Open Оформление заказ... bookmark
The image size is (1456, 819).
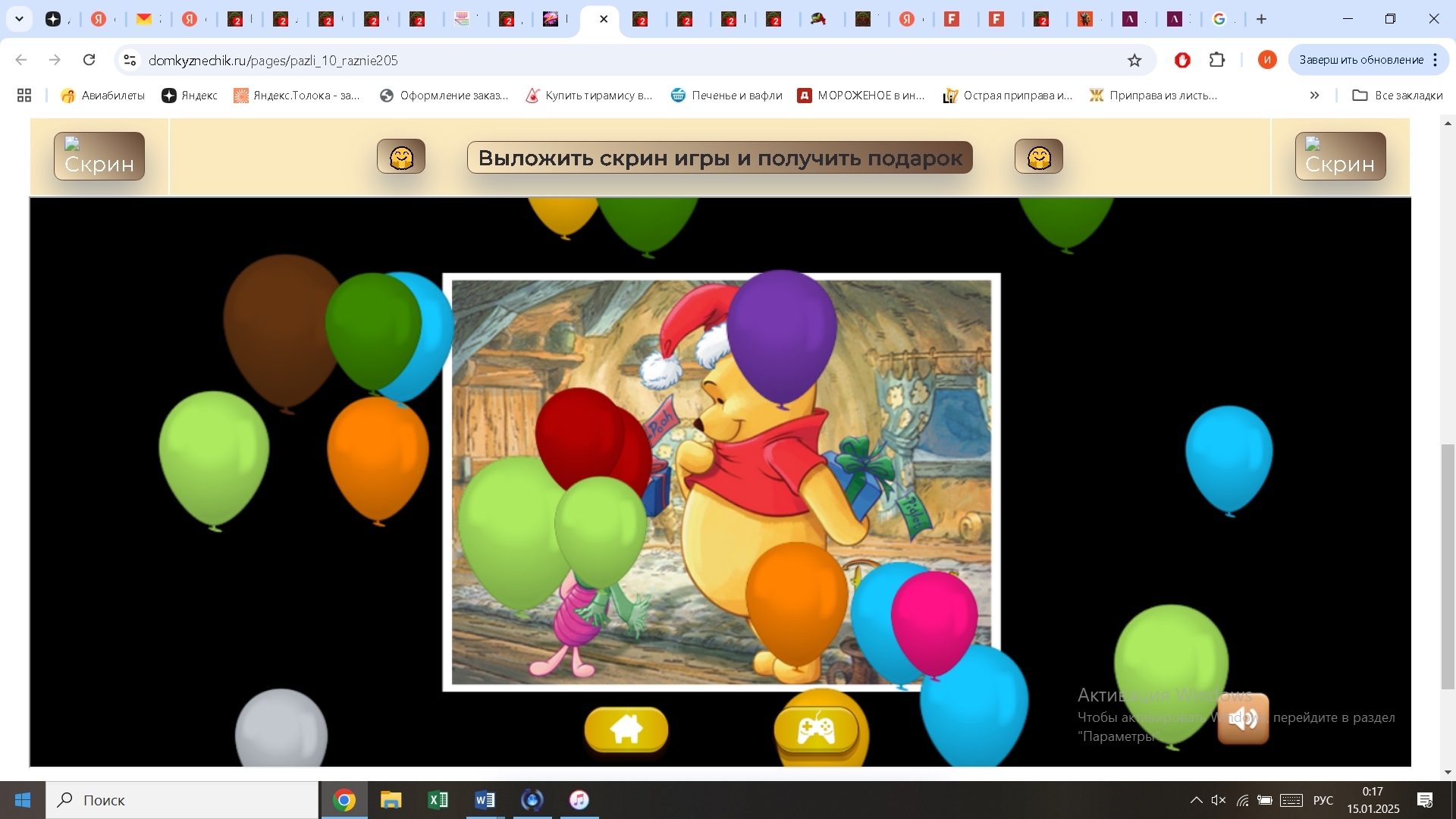[x=444, y=95]
